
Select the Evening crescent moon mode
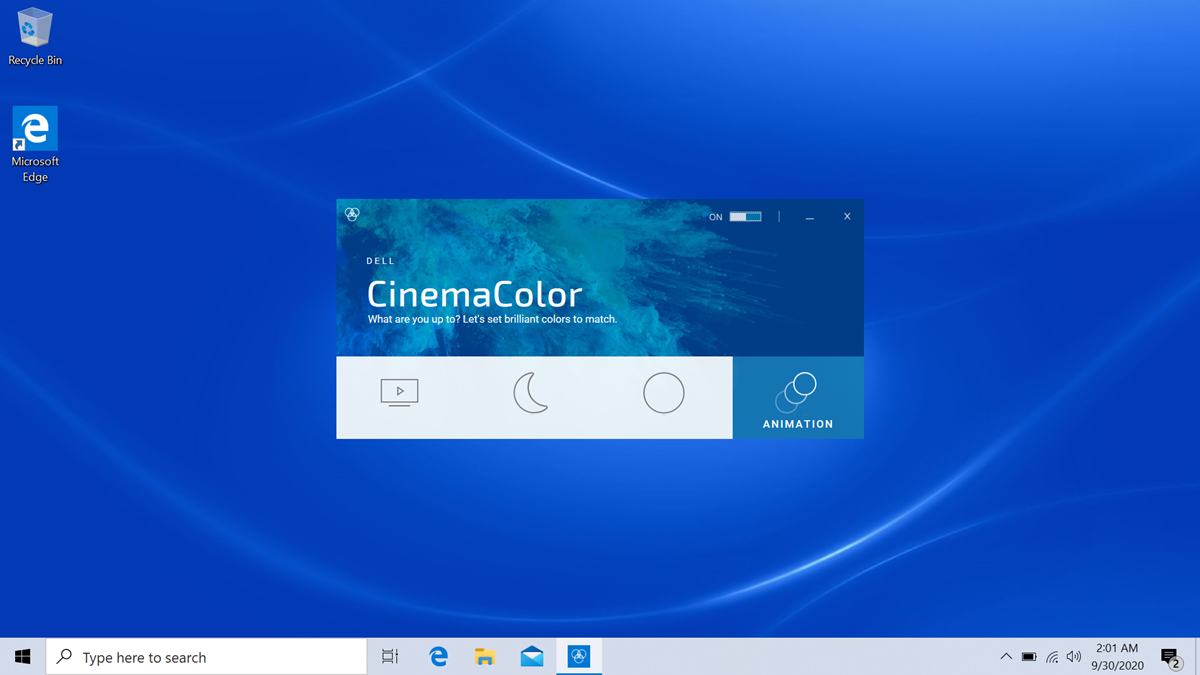[x=531, y=393]
